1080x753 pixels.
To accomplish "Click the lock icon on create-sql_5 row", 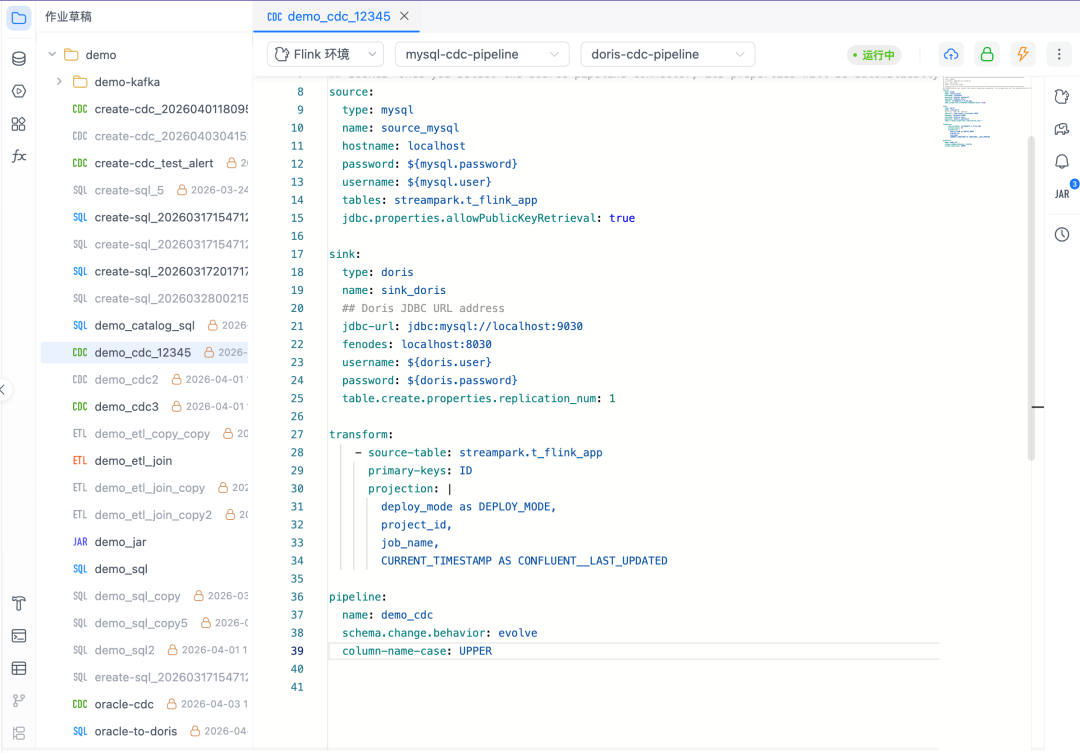I will point(182,190).
